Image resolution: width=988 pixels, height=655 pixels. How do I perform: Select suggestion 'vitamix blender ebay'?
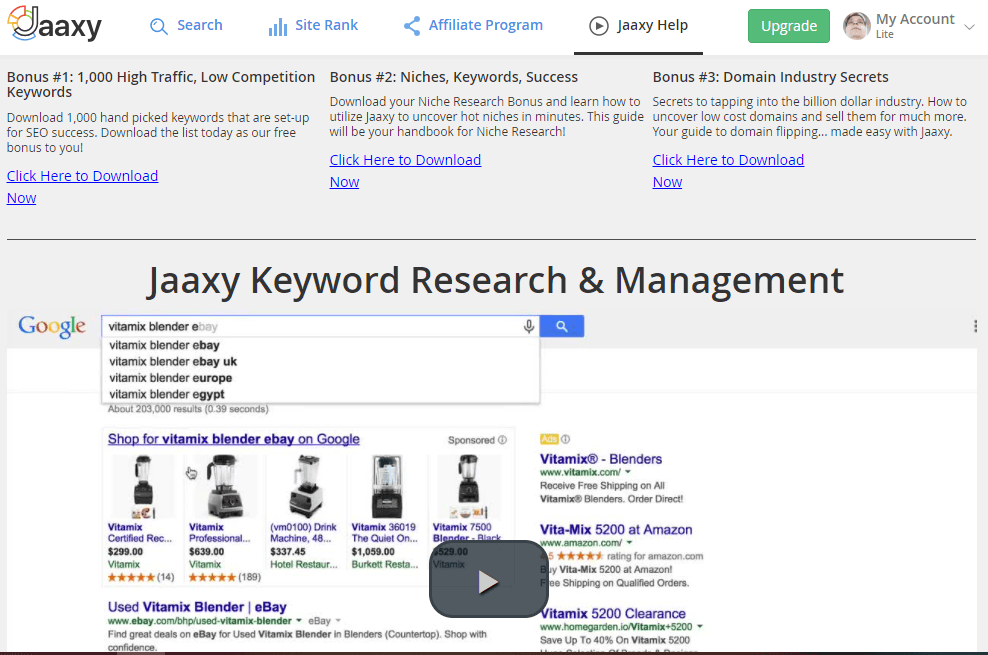(x=164, y=345)
